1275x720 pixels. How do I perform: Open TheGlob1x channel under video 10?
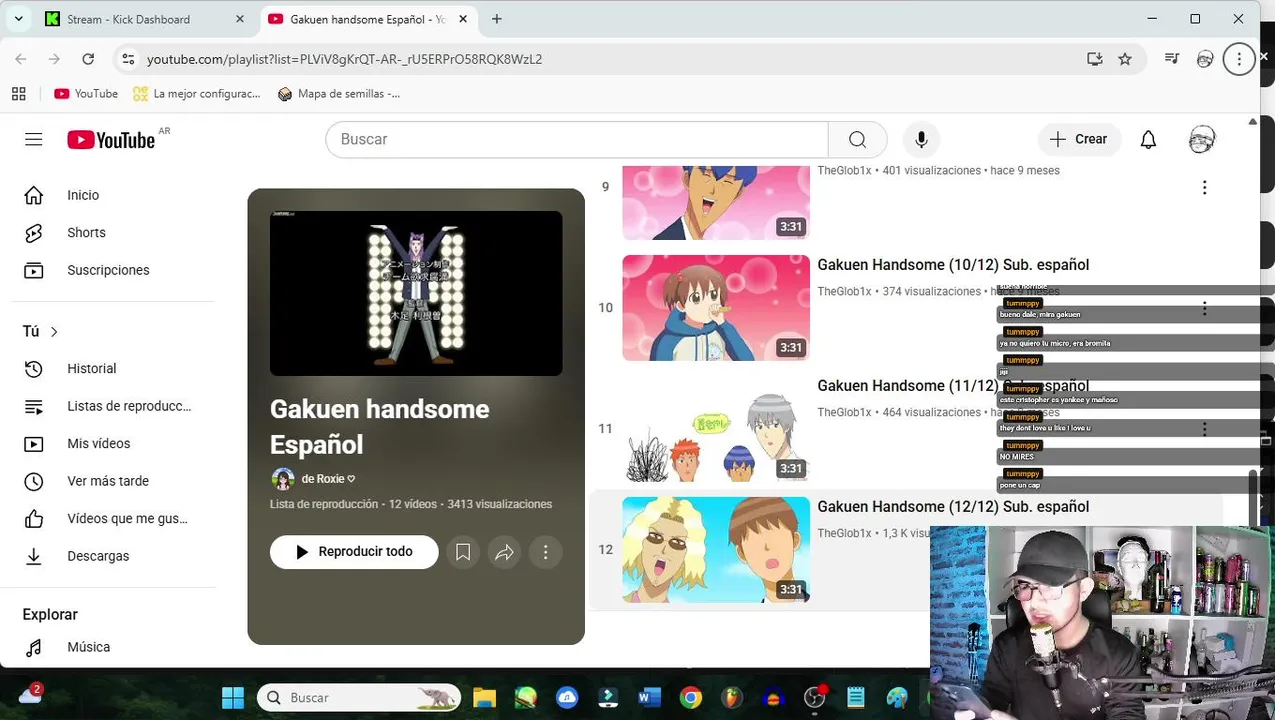click(844, 292)
